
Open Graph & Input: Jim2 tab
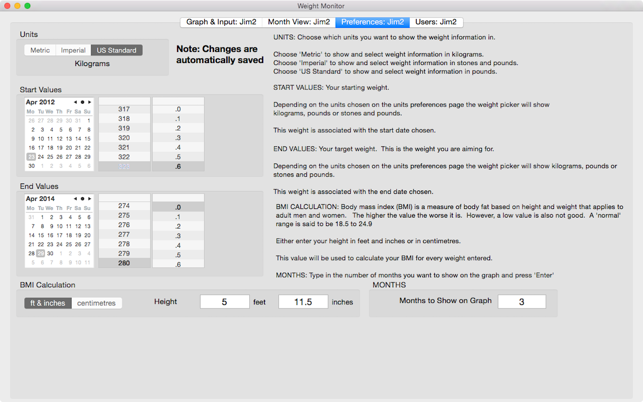click(221, 22)
